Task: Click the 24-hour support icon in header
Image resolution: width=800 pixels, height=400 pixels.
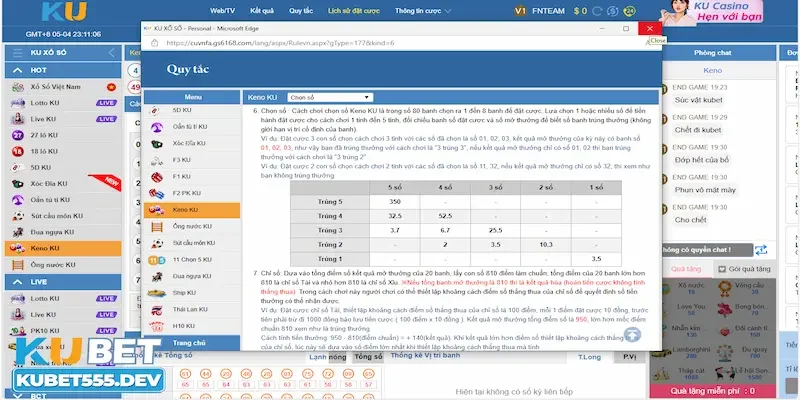Action: point(630,11)
